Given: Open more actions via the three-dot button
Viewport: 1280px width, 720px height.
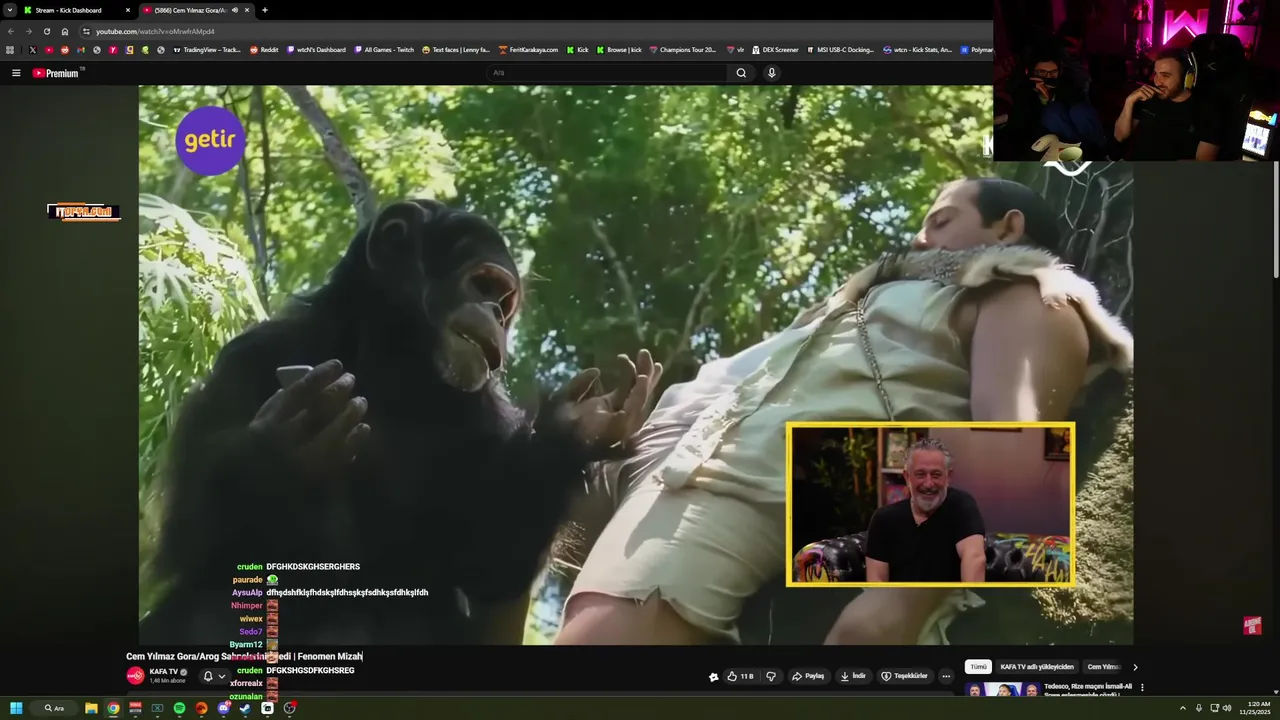Looking at the screenshot, I should point(946,676).
